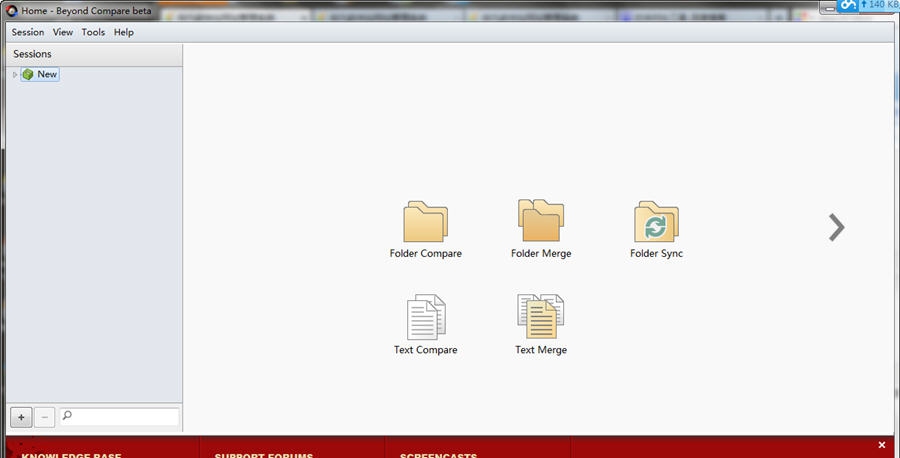Open the Help menu
The image size is (900, 458).
123,32
